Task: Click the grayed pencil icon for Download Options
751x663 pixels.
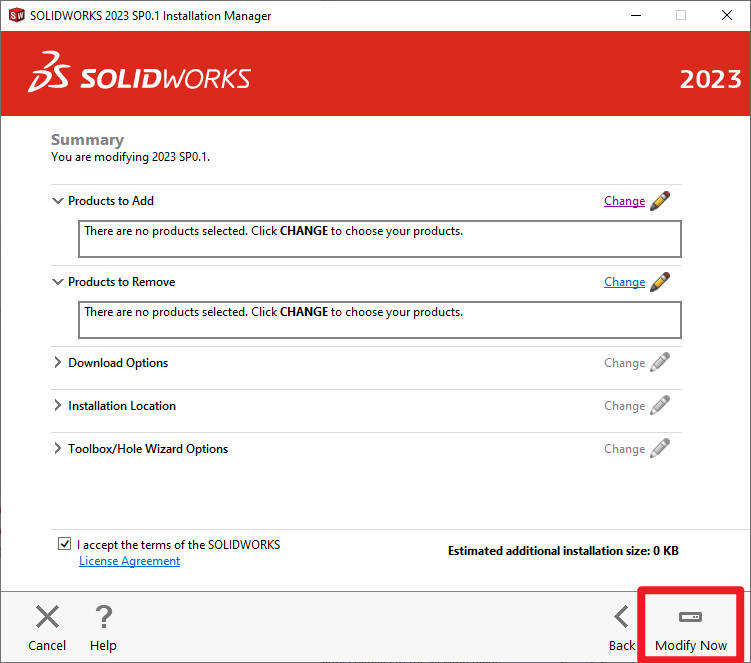Action: point(659,363)
